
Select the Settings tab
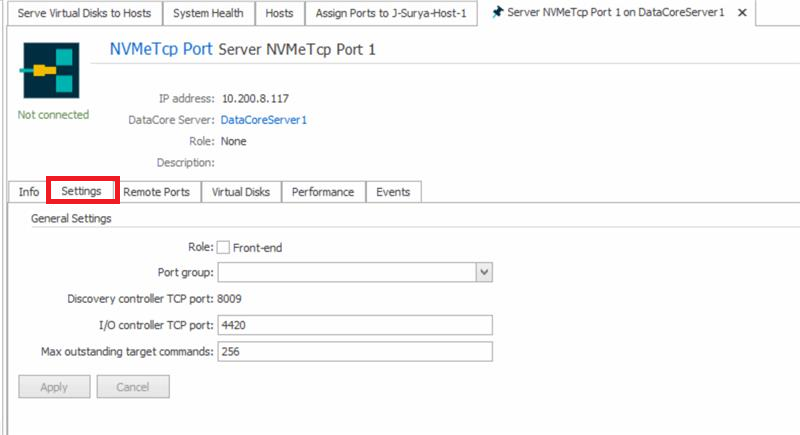[82, 191]
